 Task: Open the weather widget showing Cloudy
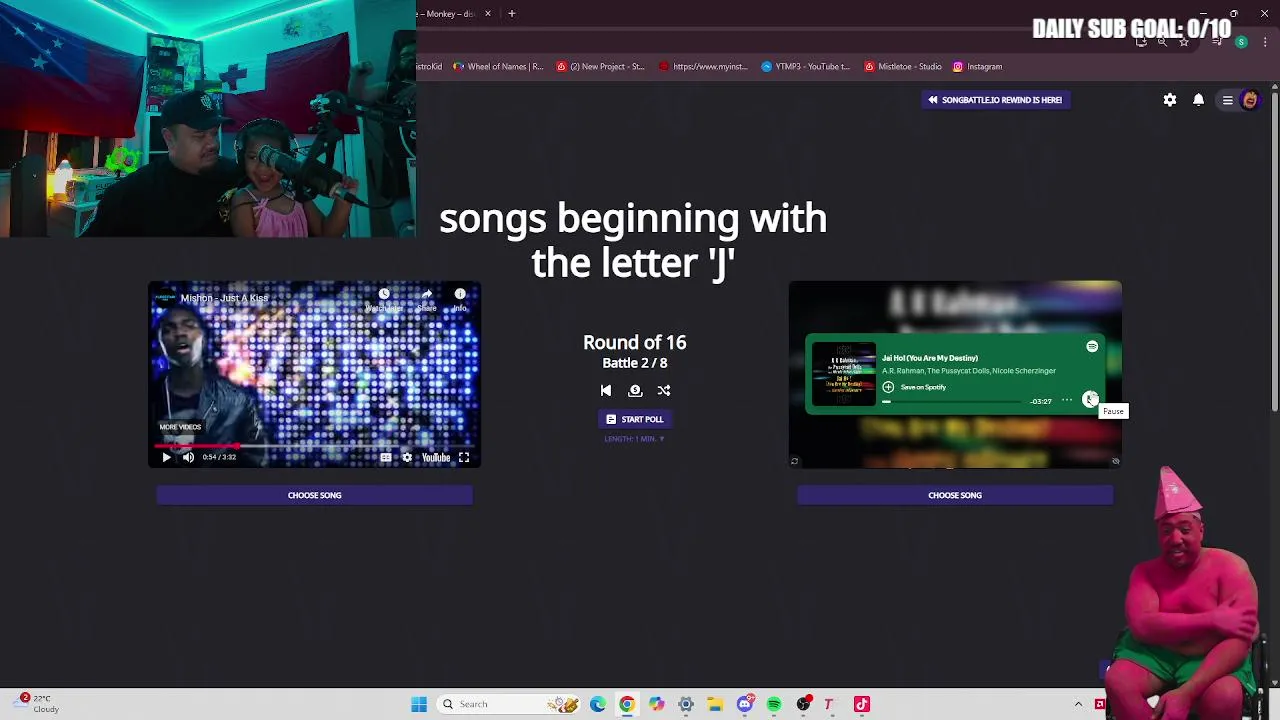[x=36, y=704]
